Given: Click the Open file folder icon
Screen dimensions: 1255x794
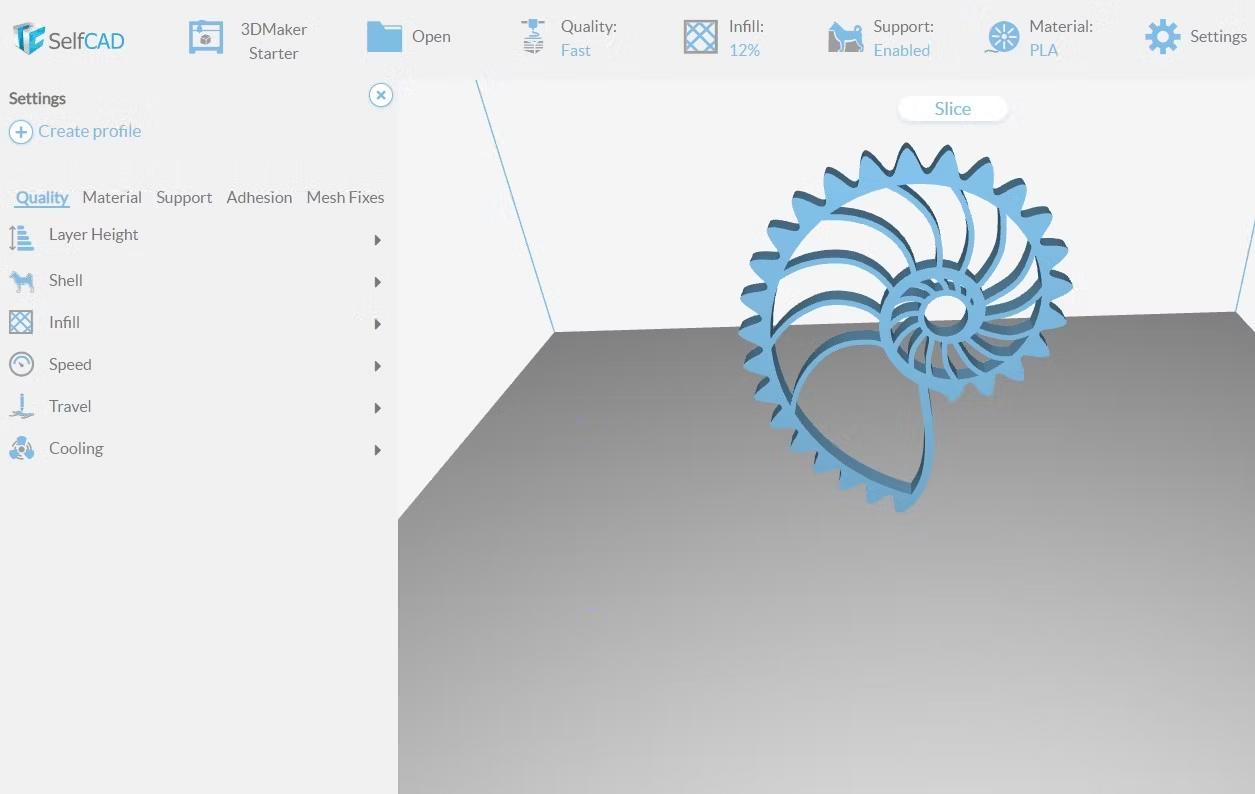Looking at the screenshot, I should pos(384,35).
